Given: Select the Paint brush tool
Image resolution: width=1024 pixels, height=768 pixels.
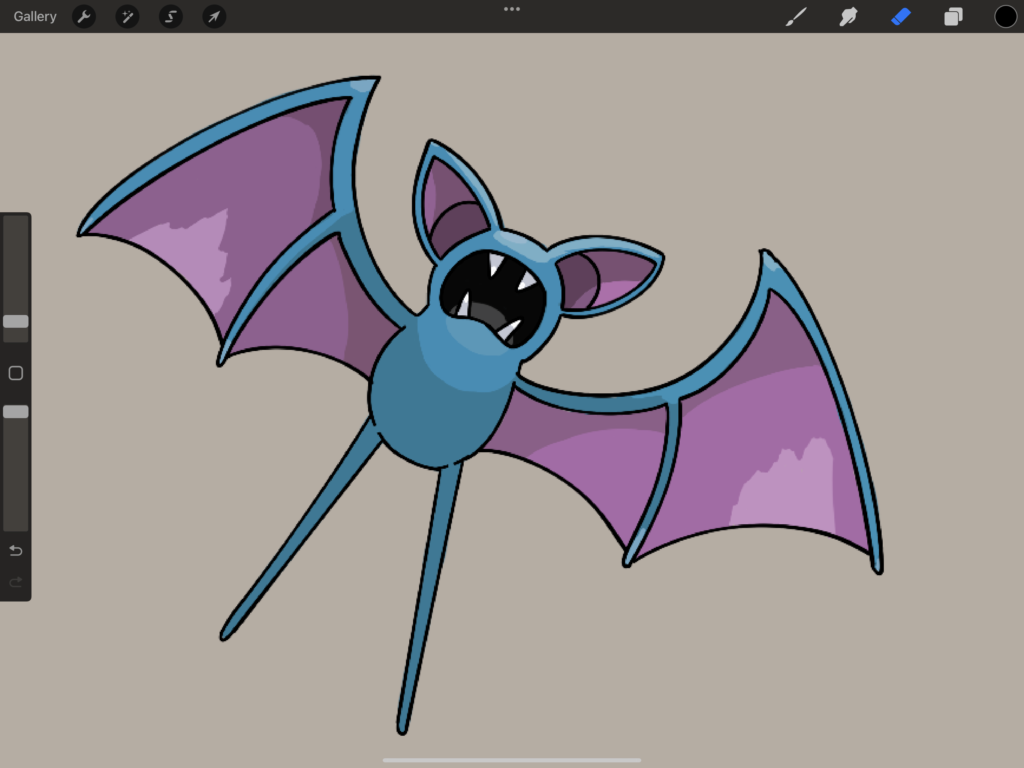Looking at the screenshot, I should [x=796, y=16].
